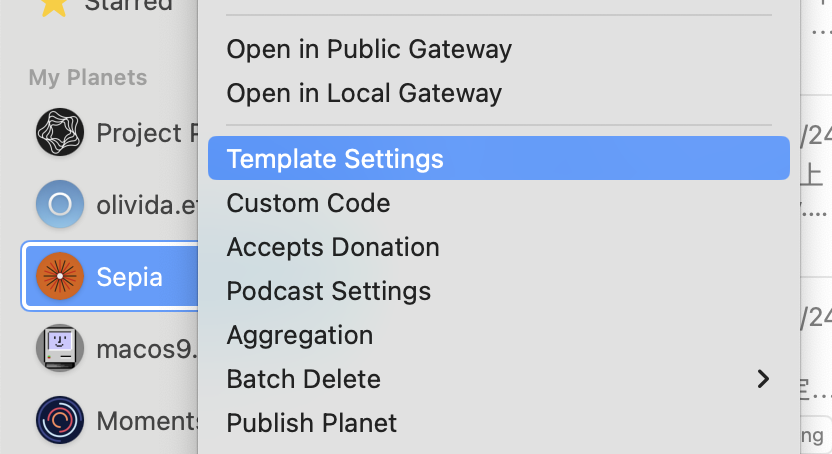
Task: Click the My Planets section header
Action: [x=88, y=78]
